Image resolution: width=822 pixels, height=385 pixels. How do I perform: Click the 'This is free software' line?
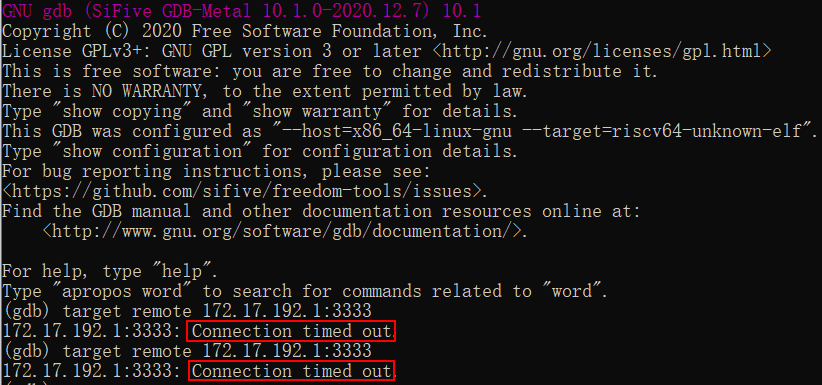(x=330, y=71)
